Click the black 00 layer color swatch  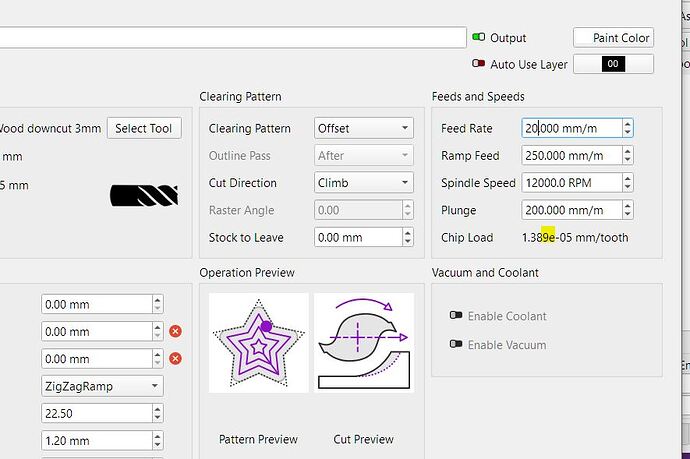coord(613,65)
